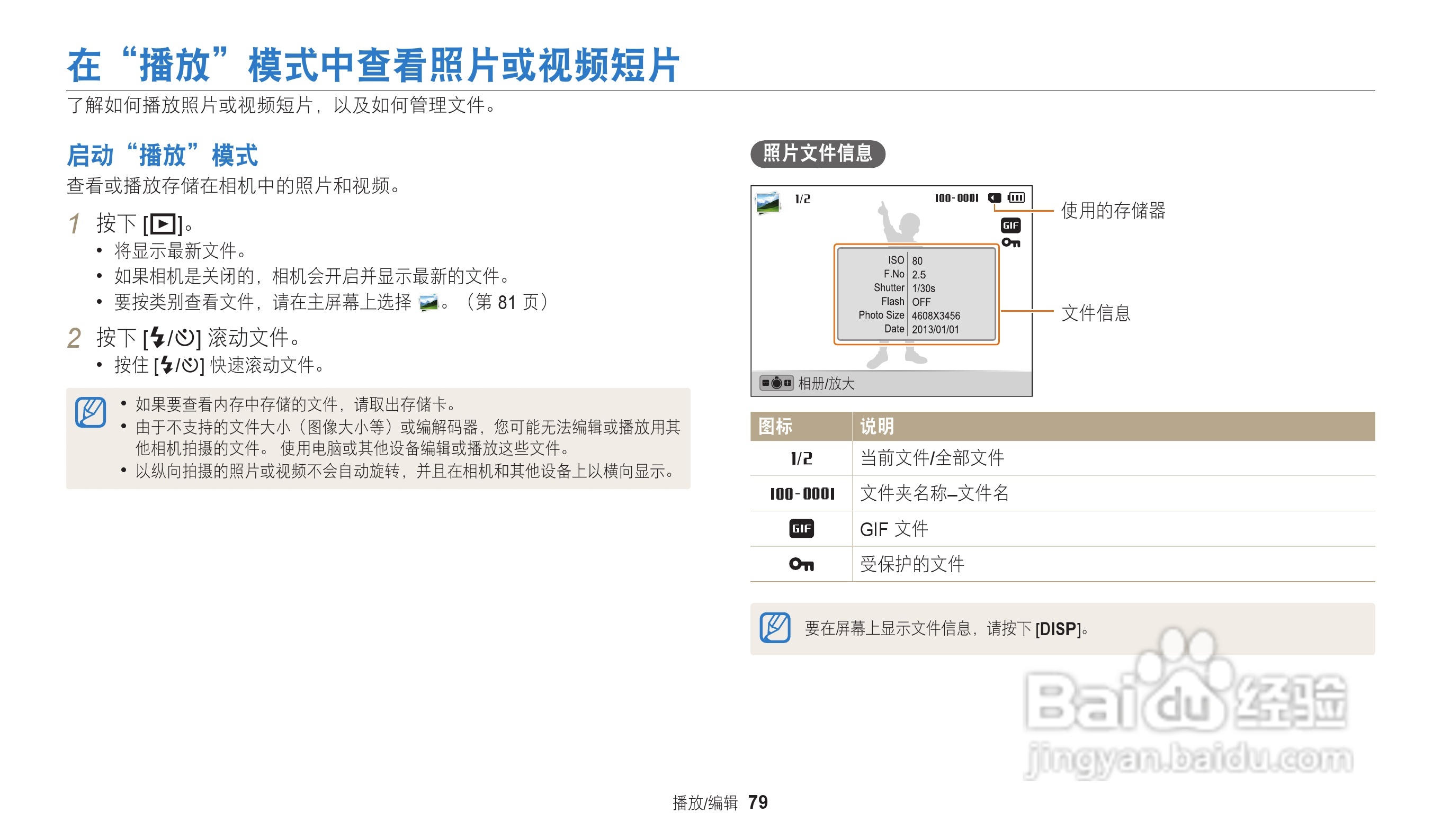Click the album thumbnail icon in camera screen

click(767, 202)
